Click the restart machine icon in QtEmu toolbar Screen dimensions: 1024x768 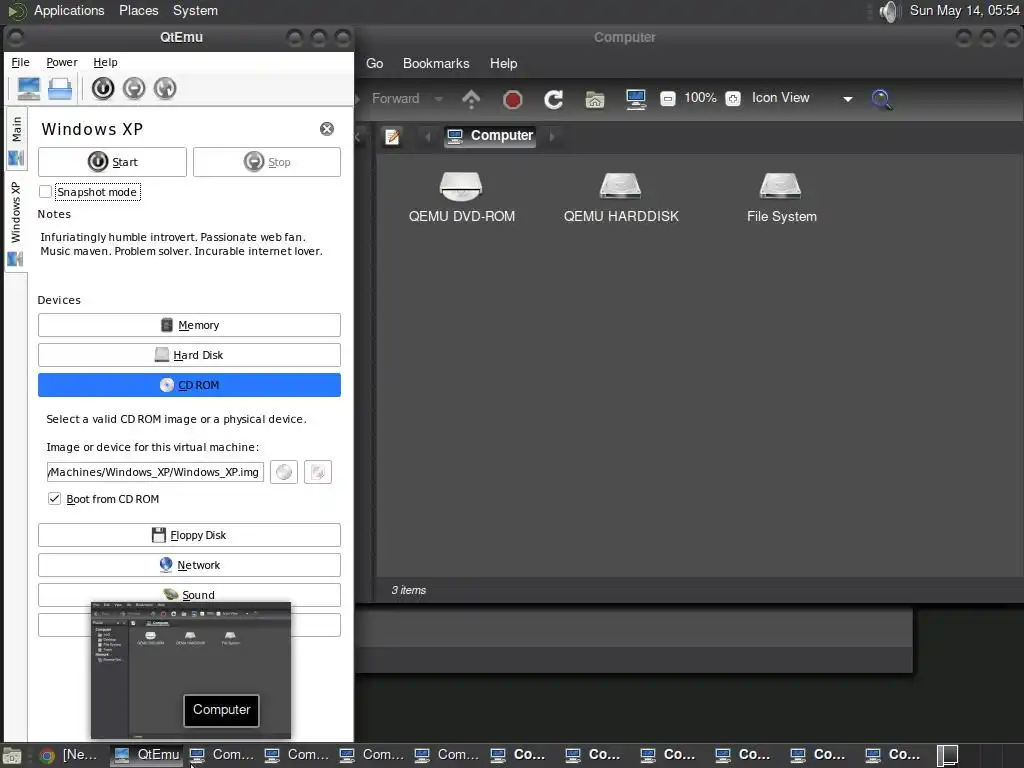tap(165, 88)
